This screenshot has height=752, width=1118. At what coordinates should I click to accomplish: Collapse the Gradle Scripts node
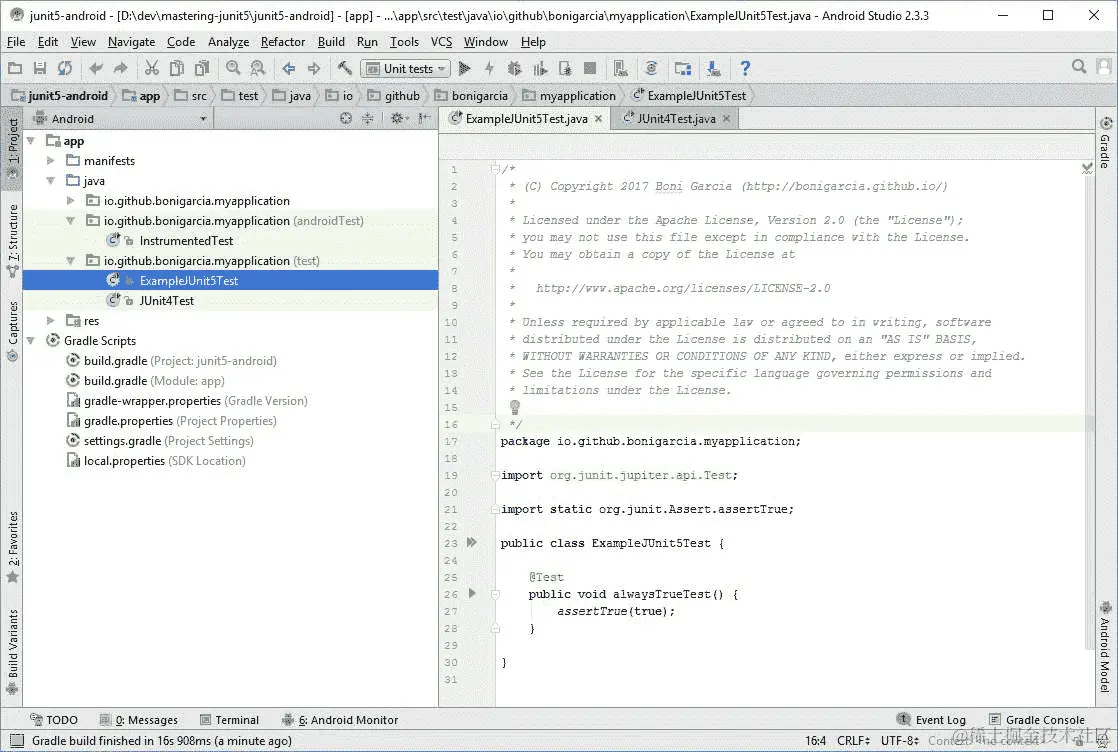[31, 341]
